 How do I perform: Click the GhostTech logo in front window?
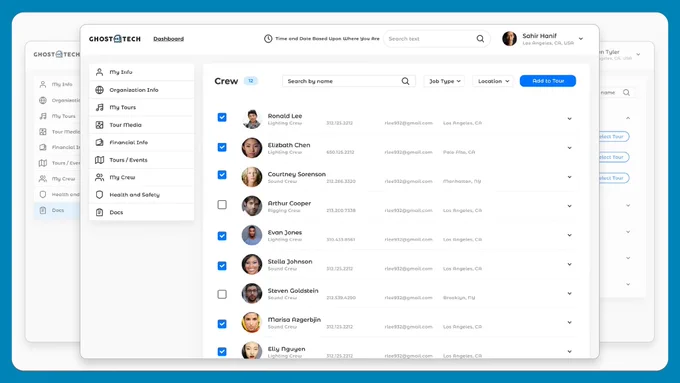click(x=115, y=39)
